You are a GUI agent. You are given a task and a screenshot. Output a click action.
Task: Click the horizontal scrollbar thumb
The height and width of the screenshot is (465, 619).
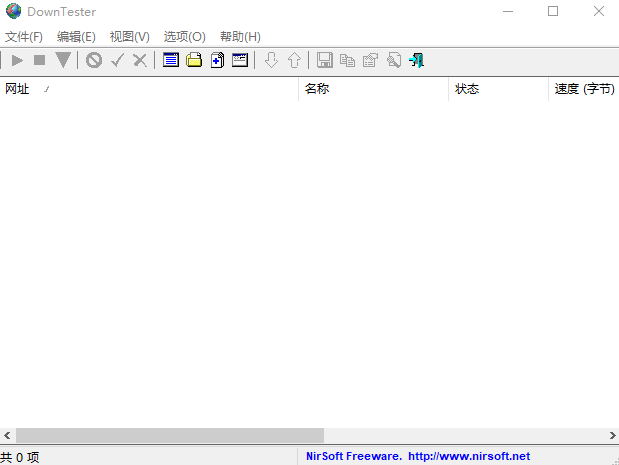pyautogui.click(x=170, y=436)
